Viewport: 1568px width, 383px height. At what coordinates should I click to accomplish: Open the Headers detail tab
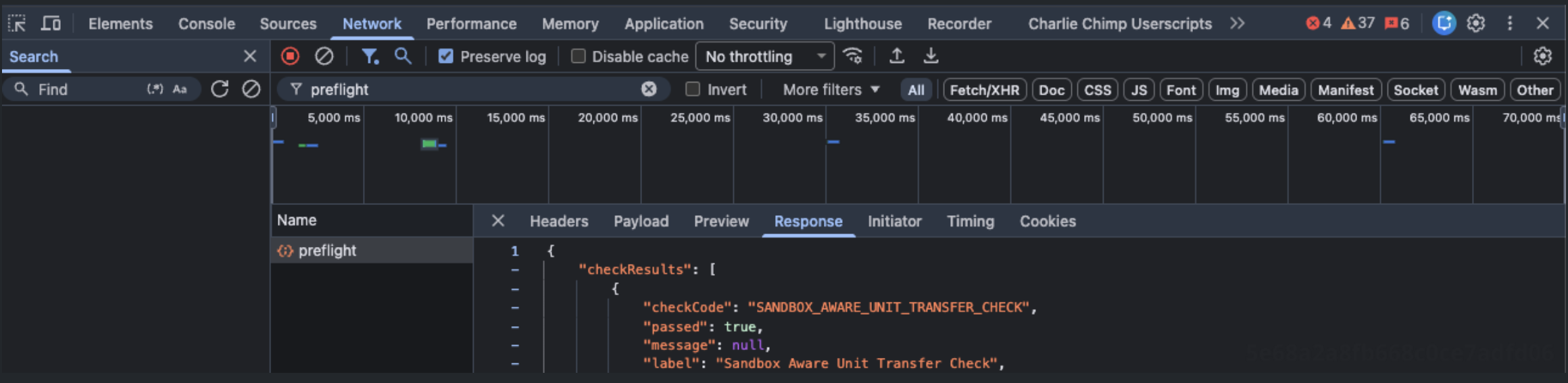(559, 221)
